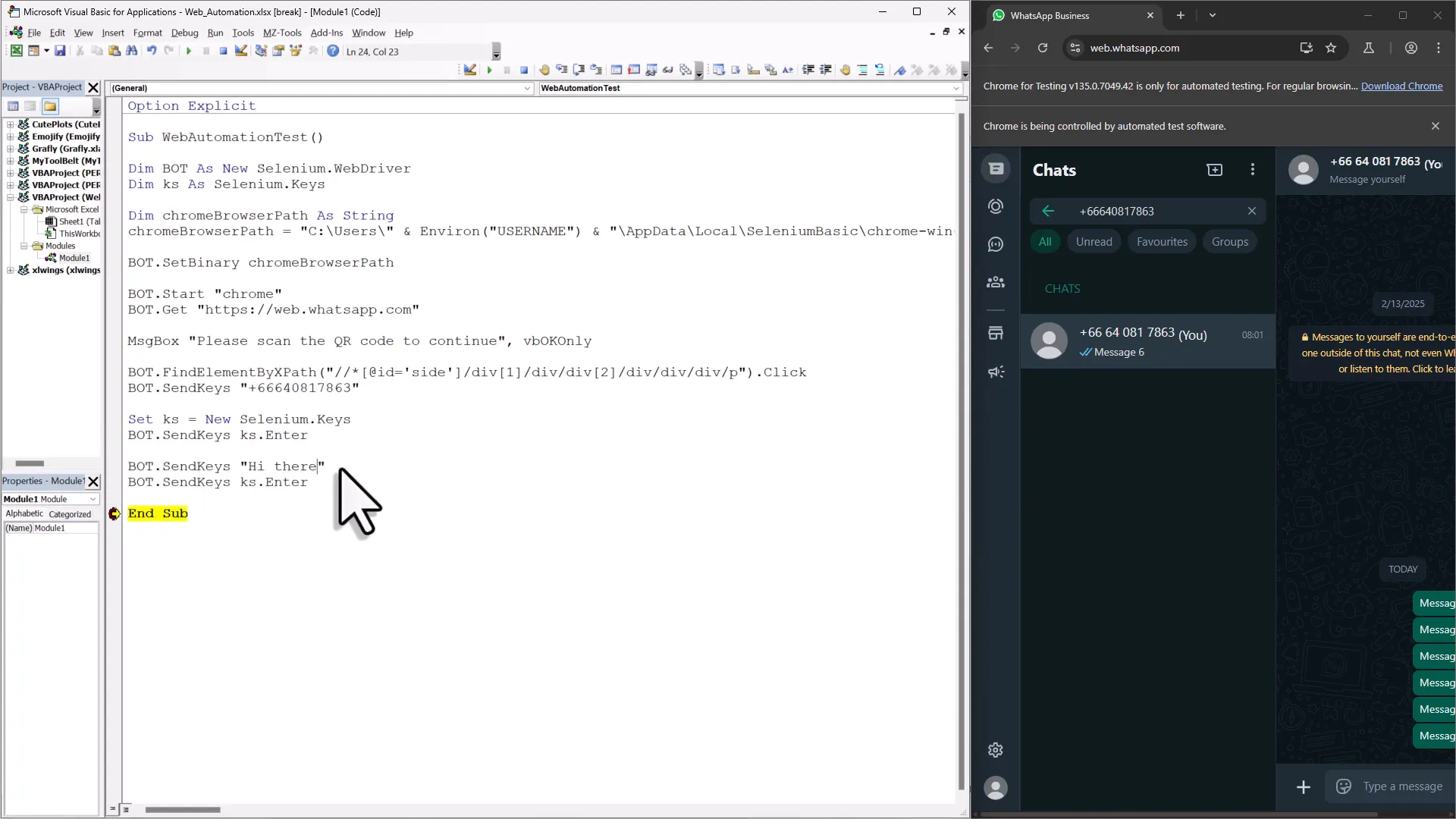
Task: Click the Download Chrome link
Action: (x=1401, y=86)
